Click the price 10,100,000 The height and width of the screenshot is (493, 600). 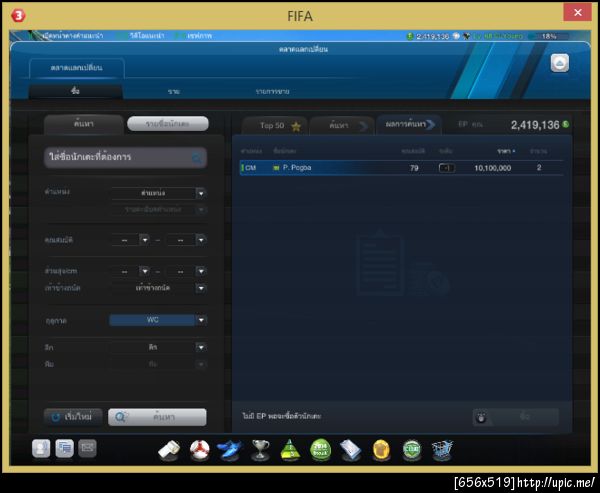[492, 168]
